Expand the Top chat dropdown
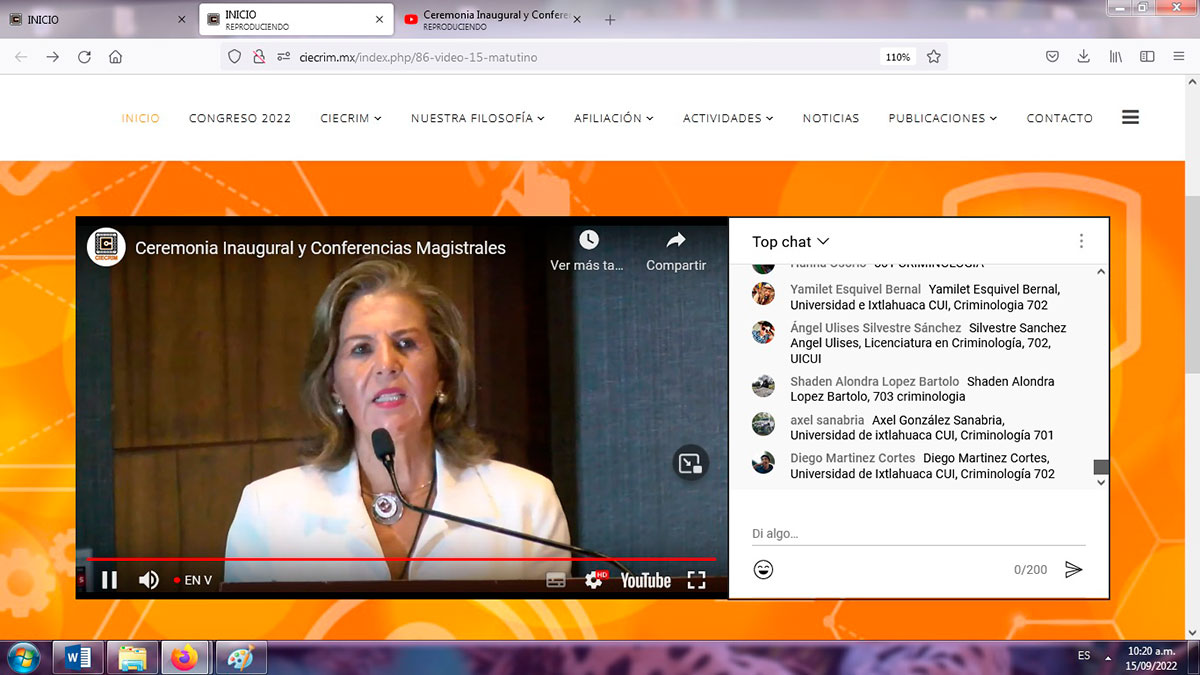This screenshot has height=675, width=1200. (x=791, y=242)
